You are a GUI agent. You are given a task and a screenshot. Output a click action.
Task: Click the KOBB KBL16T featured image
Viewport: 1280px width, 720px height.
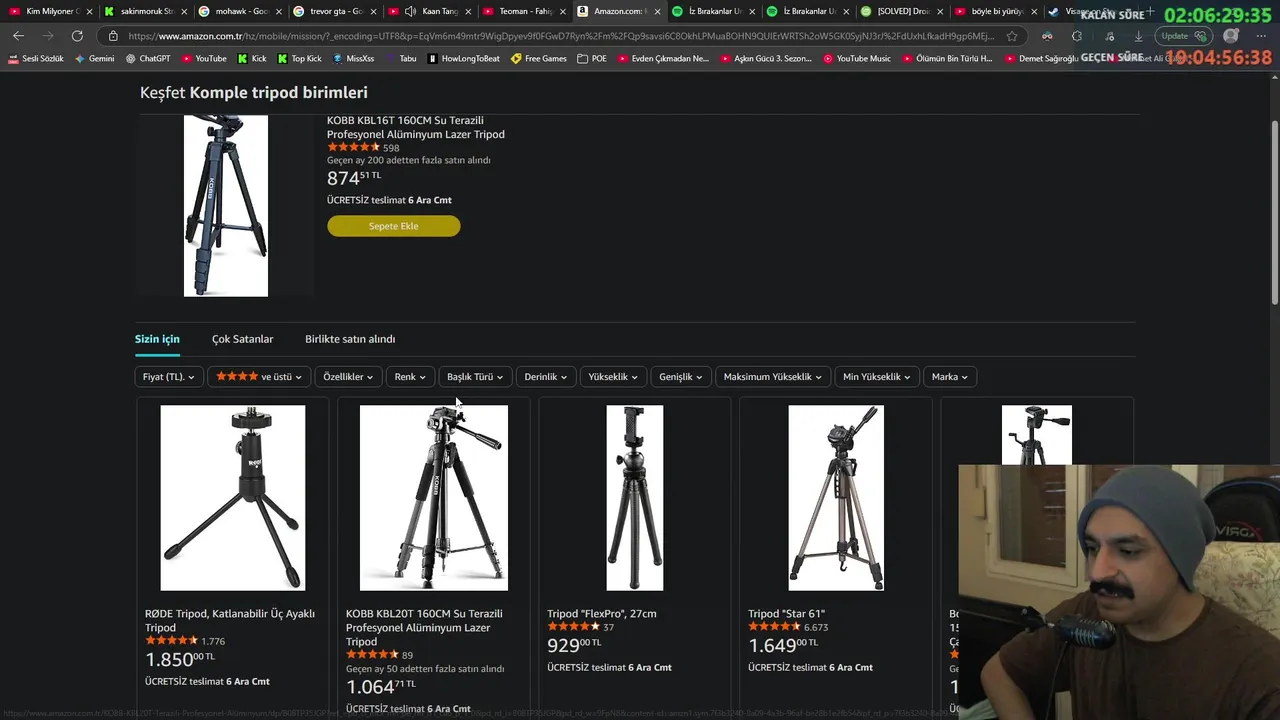[x=226, y=205]
